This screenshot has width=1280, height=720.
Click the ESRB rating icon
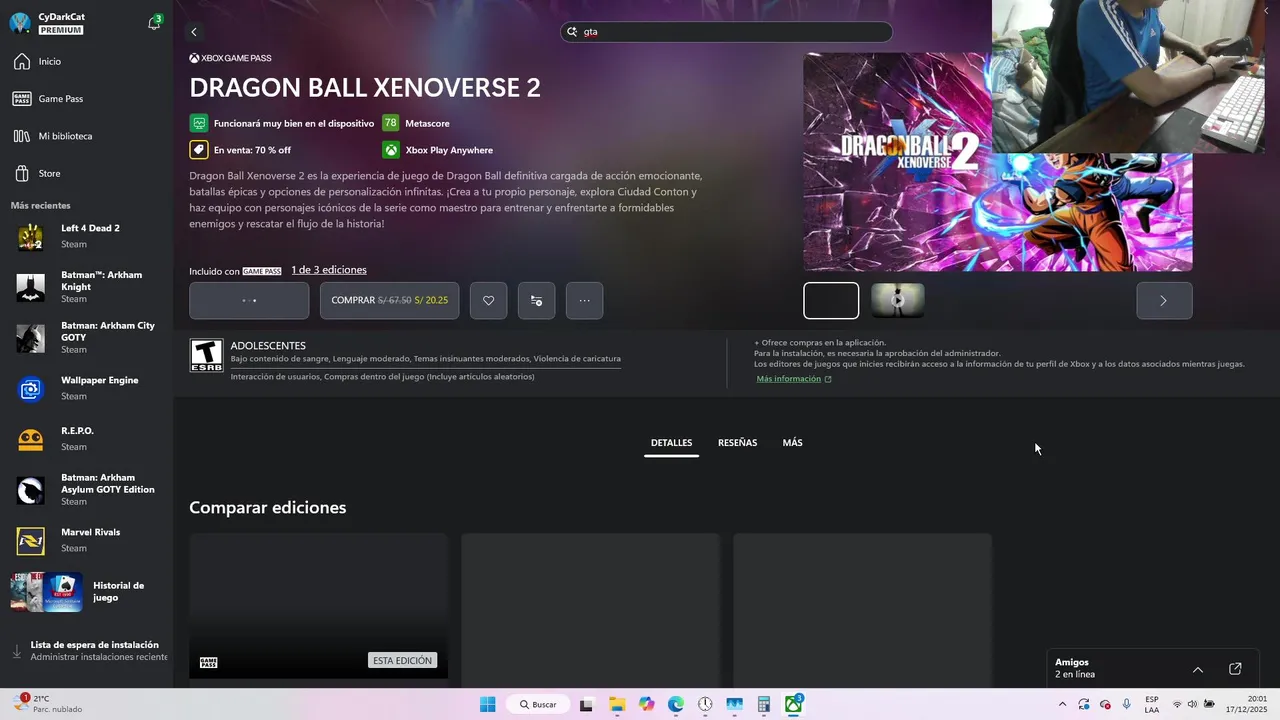(x=206, y=356)
